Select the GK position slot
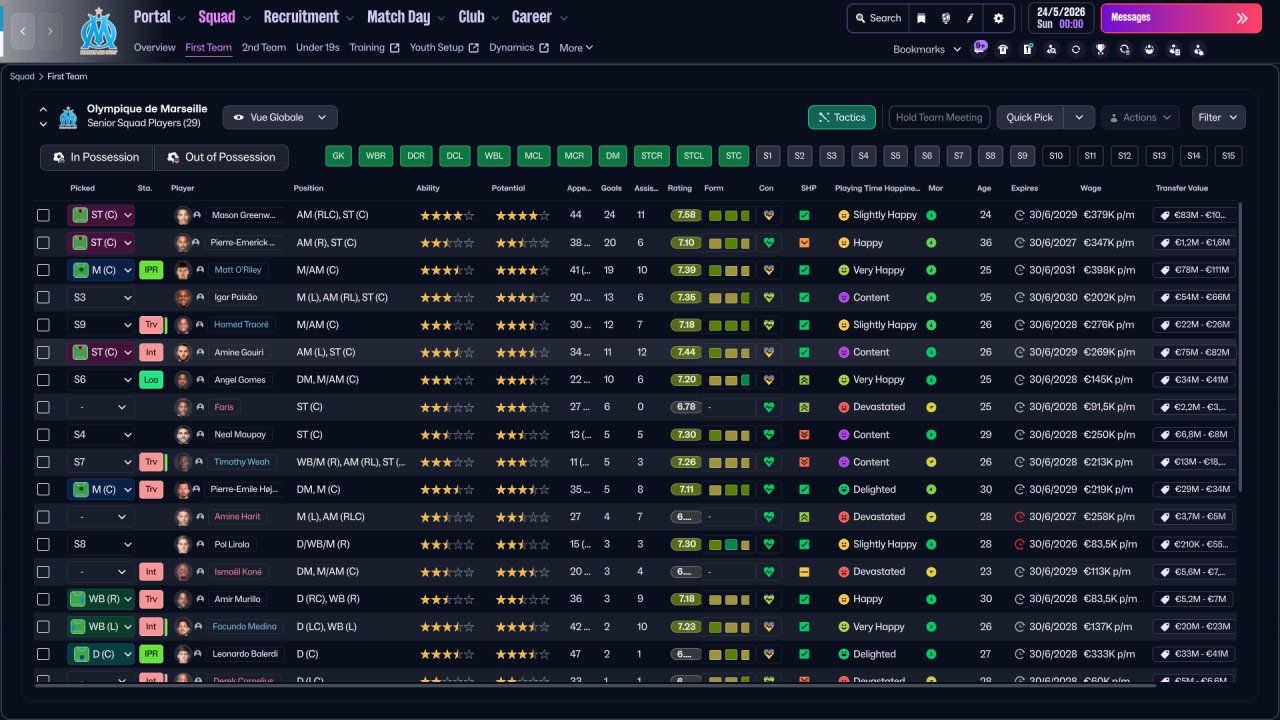The width and height of the screenshot is (1280, 720). (338, 156)
